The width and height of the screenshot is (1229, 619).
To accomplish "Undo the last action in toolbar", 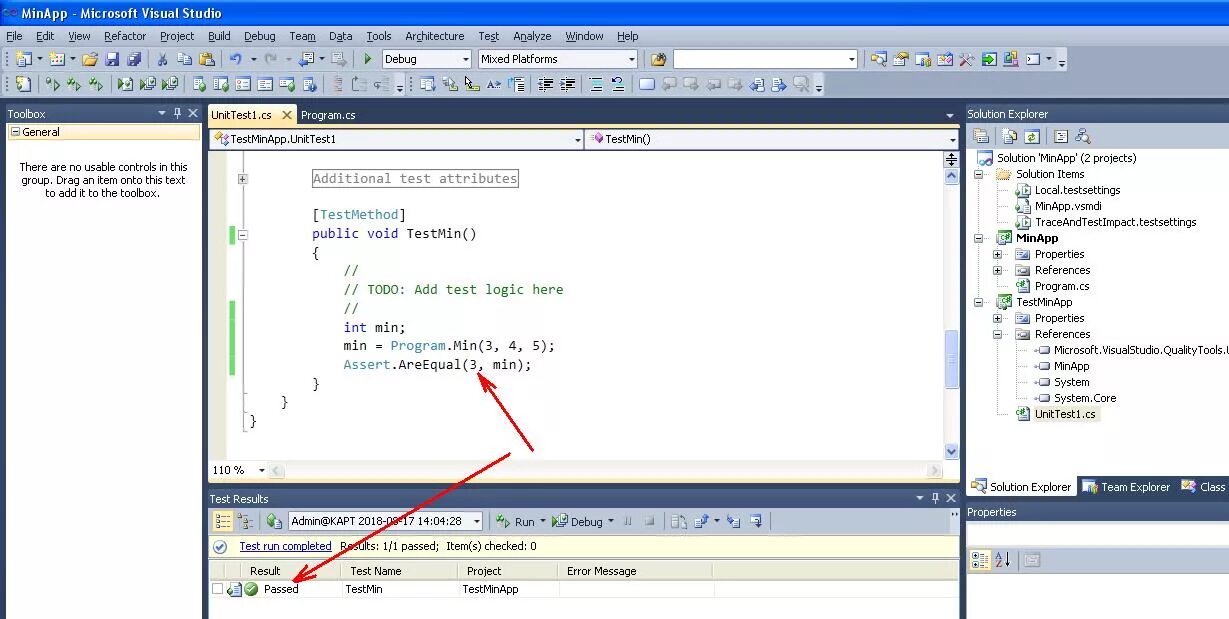I will [235, 59].
